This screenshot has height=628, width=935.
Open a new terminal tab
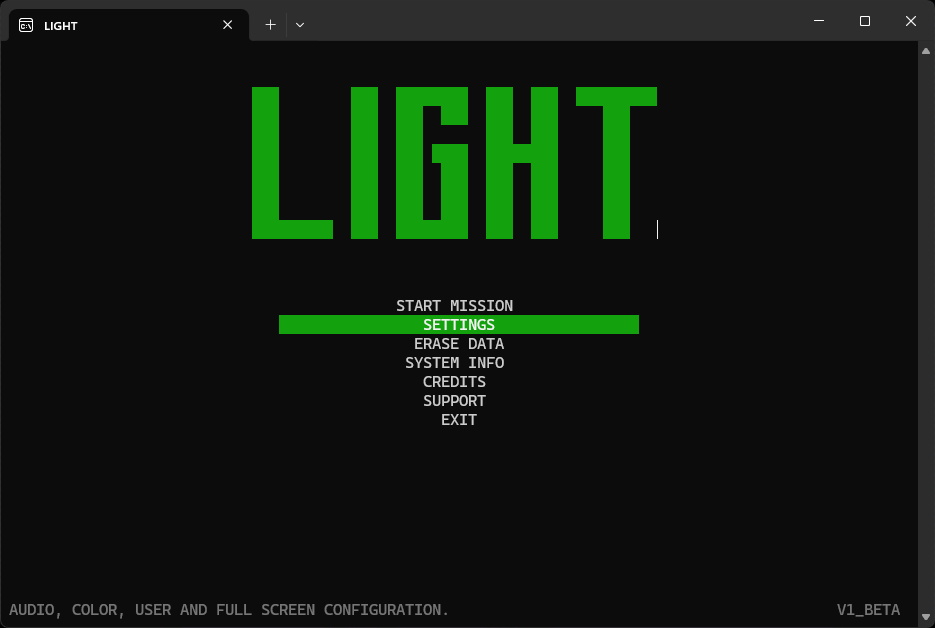point(270,25)
